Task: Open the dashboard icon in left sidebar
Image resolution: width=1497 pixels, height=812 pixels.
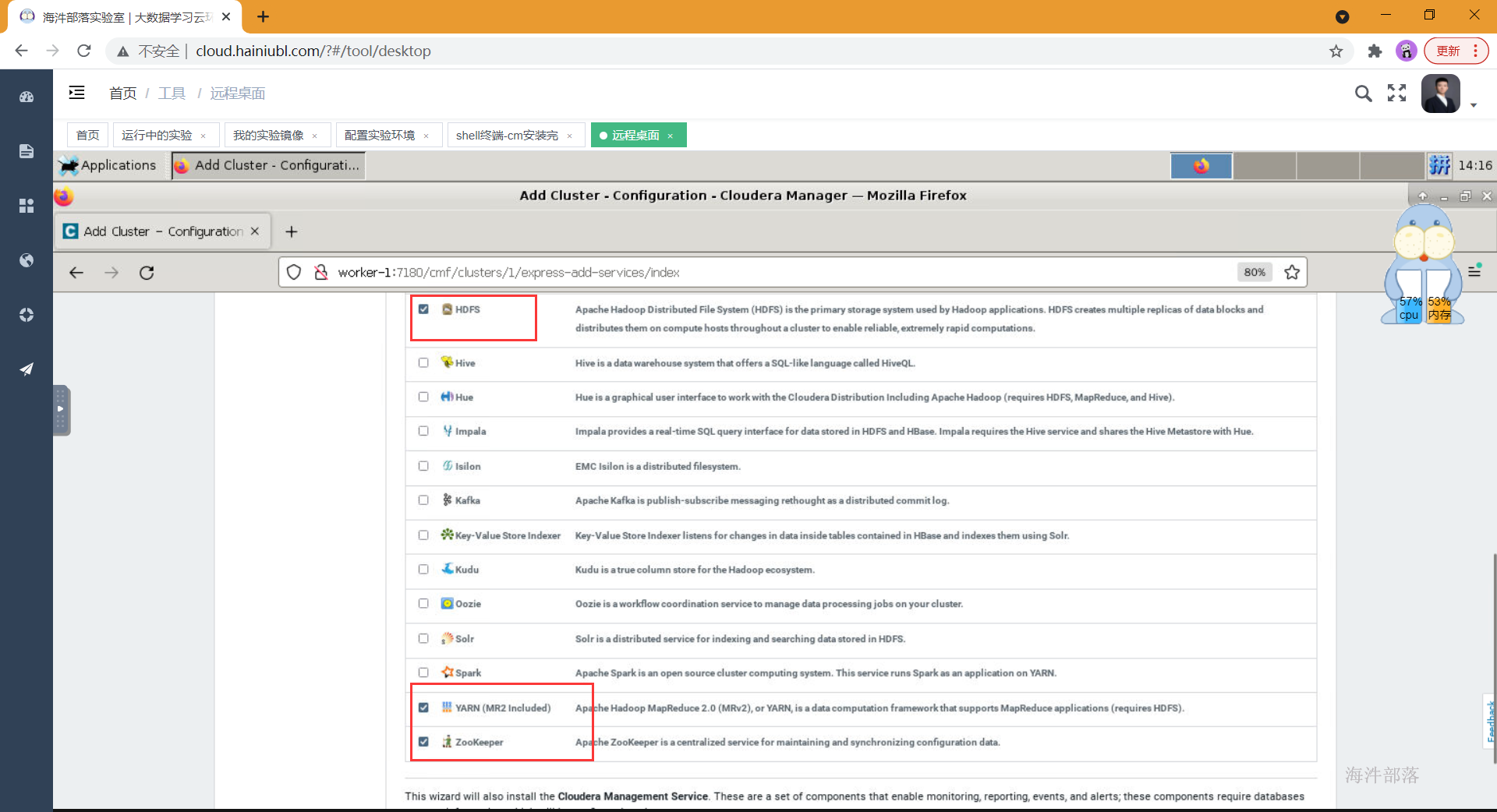Action: tap(27, 97)
